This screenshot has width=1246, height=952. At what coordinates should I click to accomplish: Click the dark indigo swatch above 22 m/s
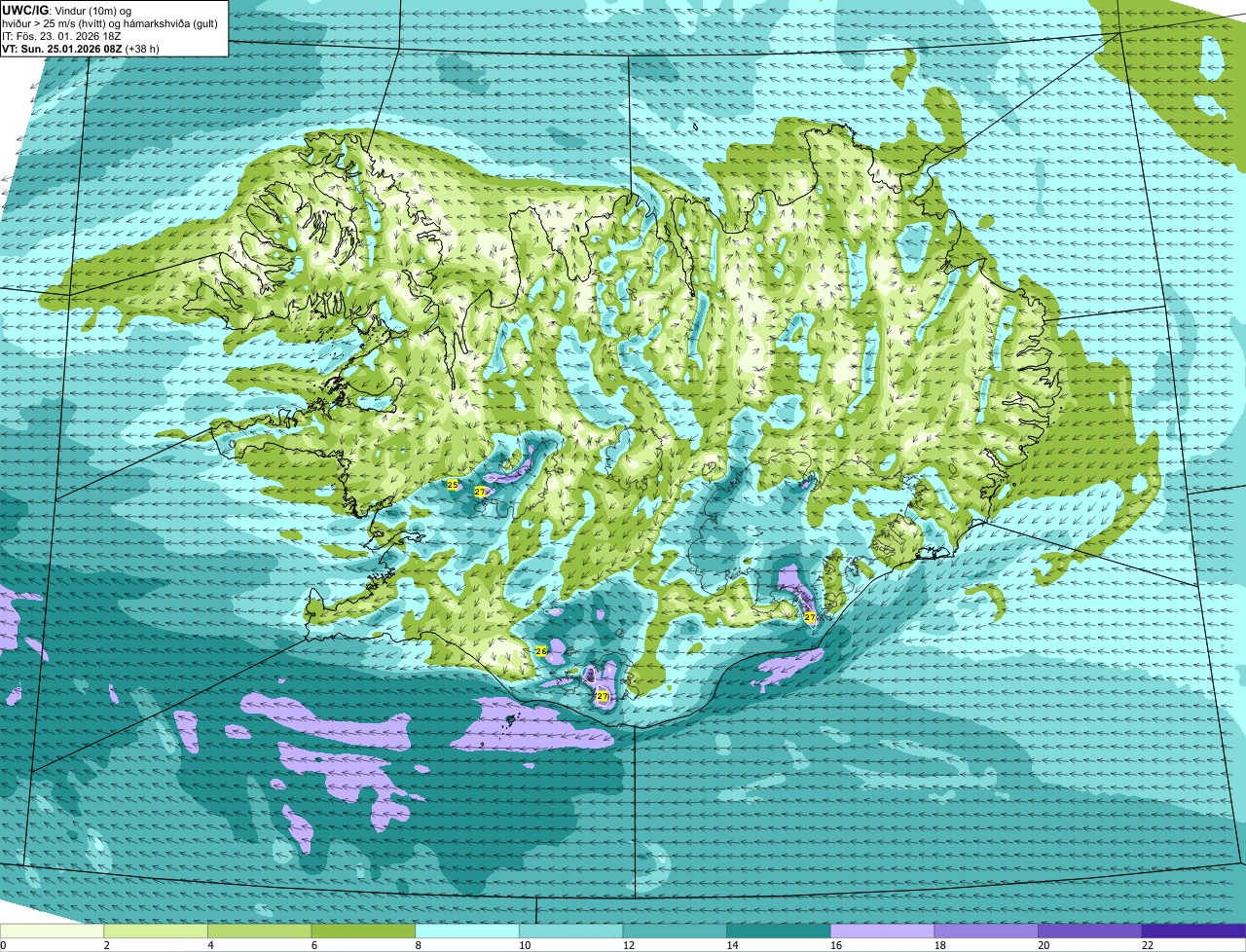[1194, 932]
